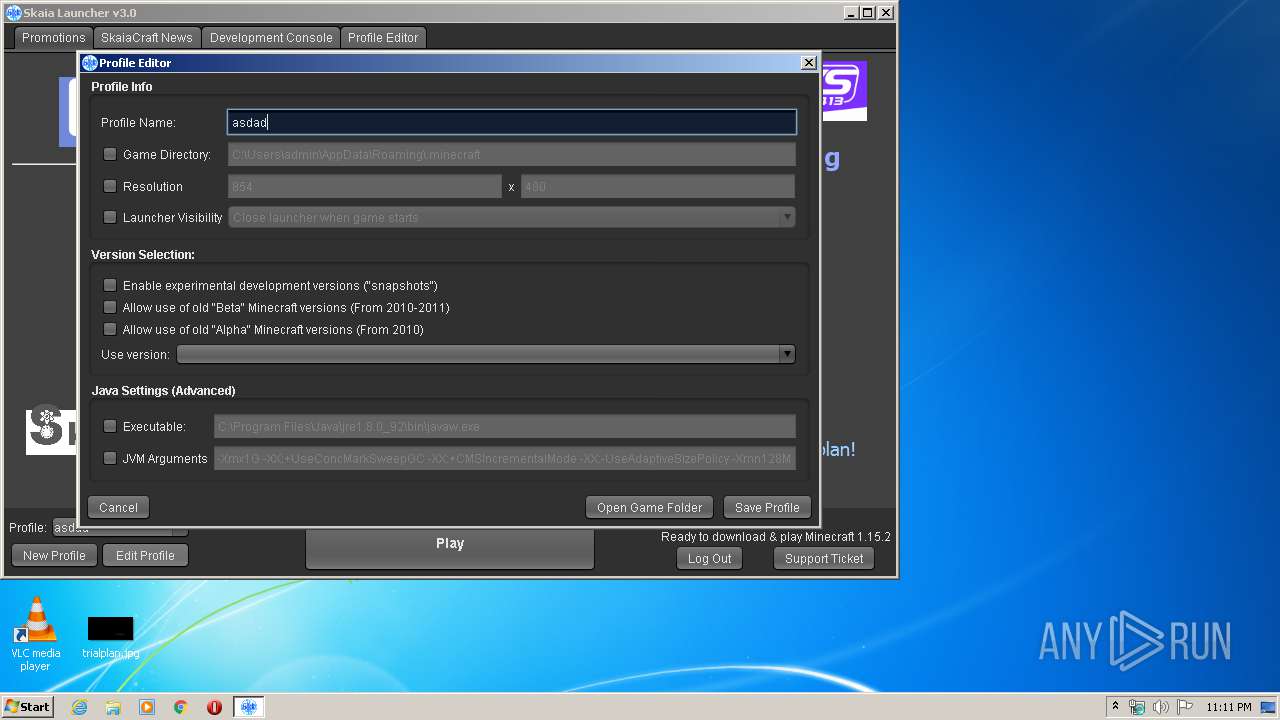Open Launcher Visibility dropdown
The height and width of the screenshot is (720, 1280).
point(512,217)
